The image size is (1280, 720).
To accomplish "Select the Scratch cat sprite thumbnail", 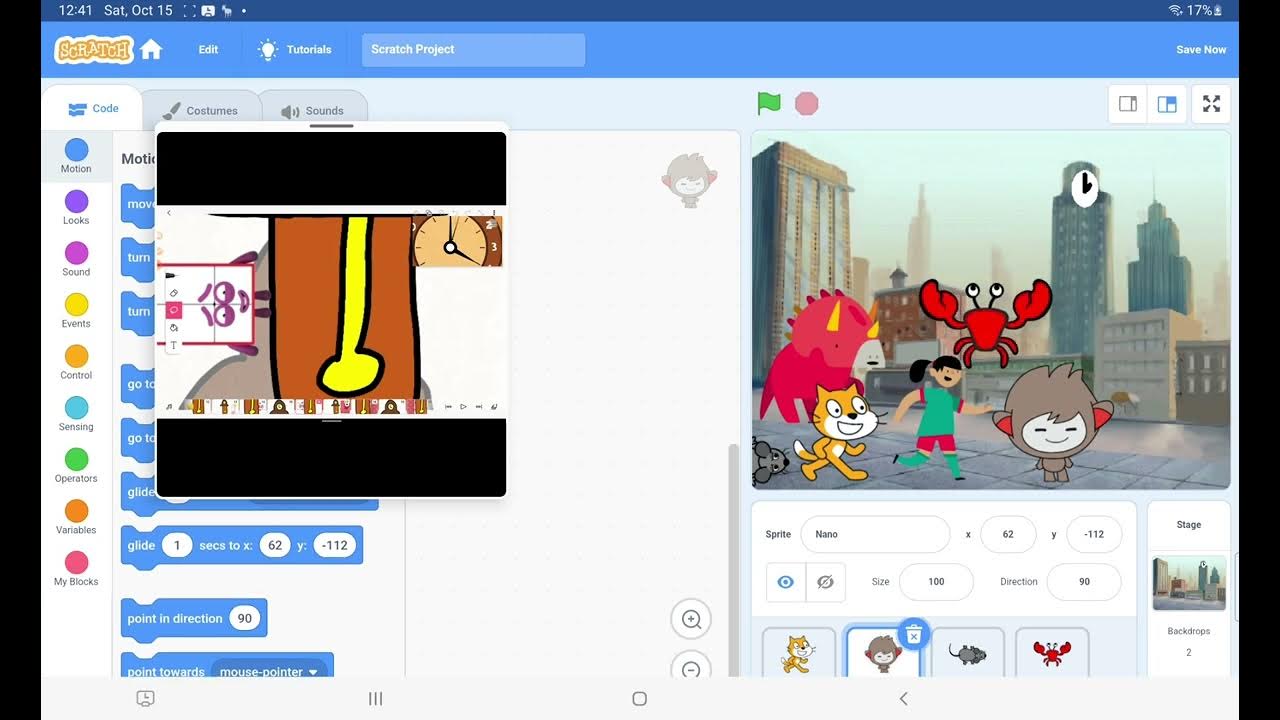I will 798,653.
